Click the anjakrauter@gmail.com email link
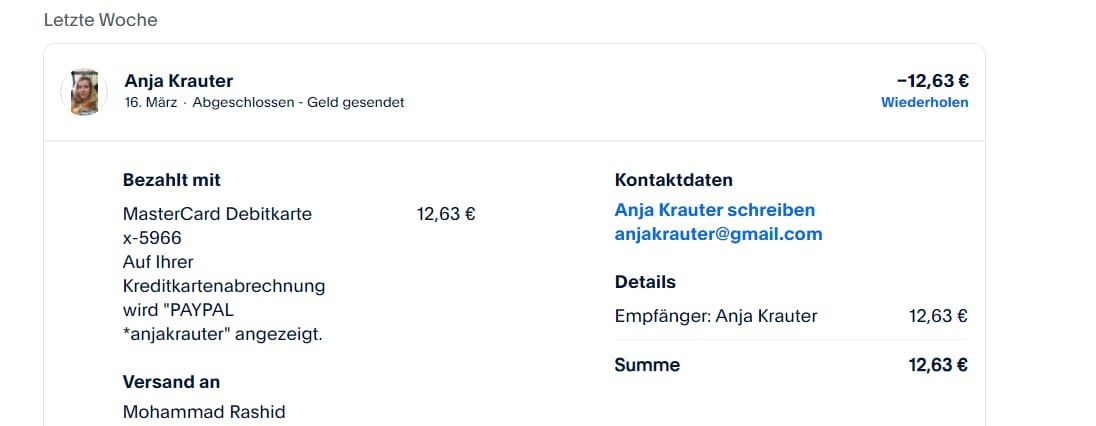Image resolution: width=1096 pixels, height=426 pixels. click(718, 234)
